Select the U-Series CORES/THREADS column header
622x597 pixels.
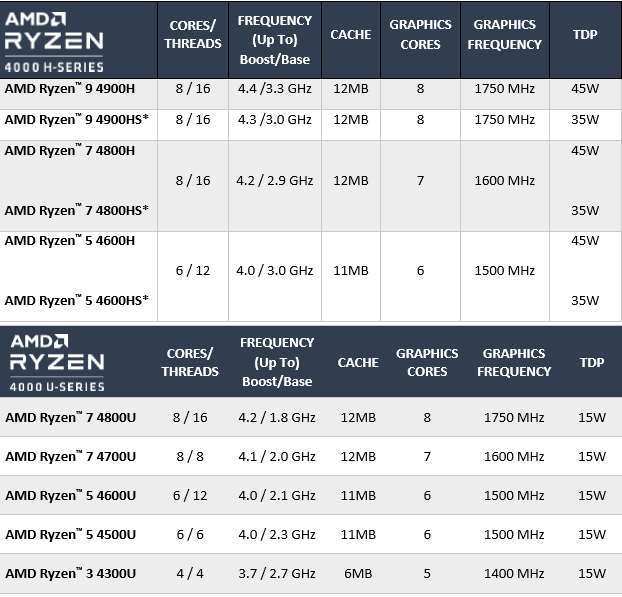point(190,362)
